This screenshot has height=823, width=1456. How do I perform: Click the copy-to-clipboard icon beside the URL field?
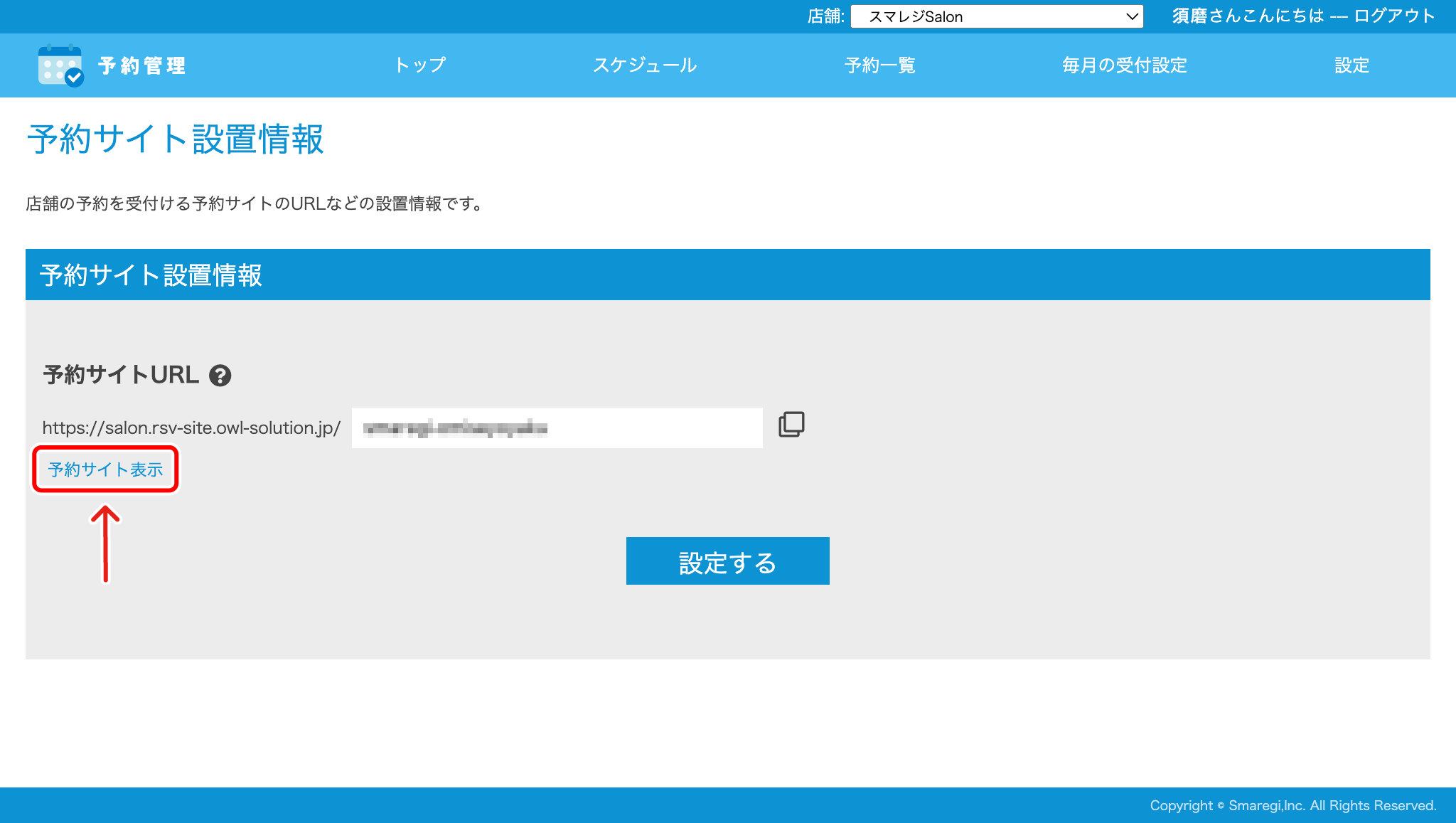[791, 425]
